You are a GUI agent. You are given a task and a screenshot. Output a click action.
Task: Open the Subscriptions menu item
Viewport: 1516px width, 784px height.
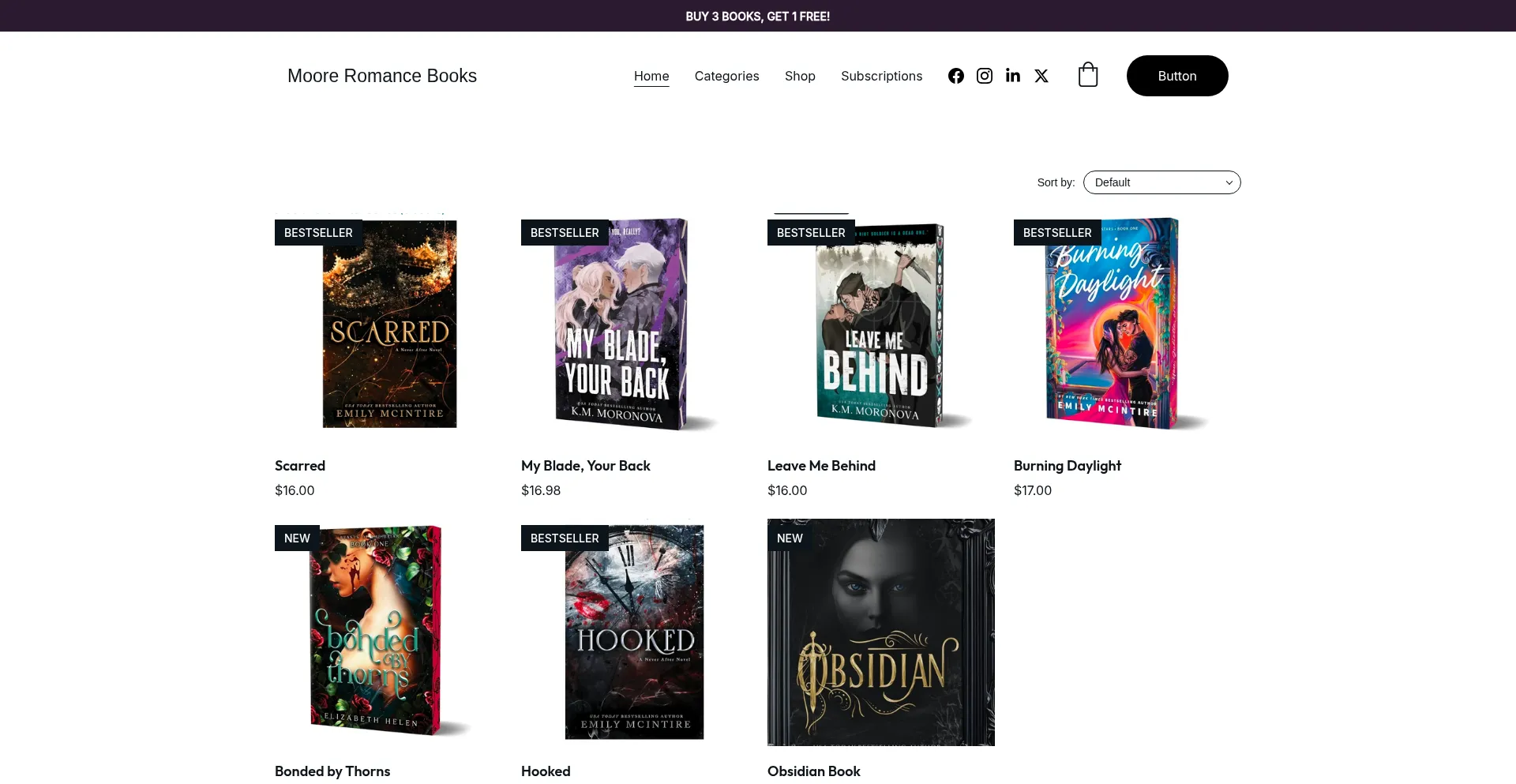tap(881, 76)
